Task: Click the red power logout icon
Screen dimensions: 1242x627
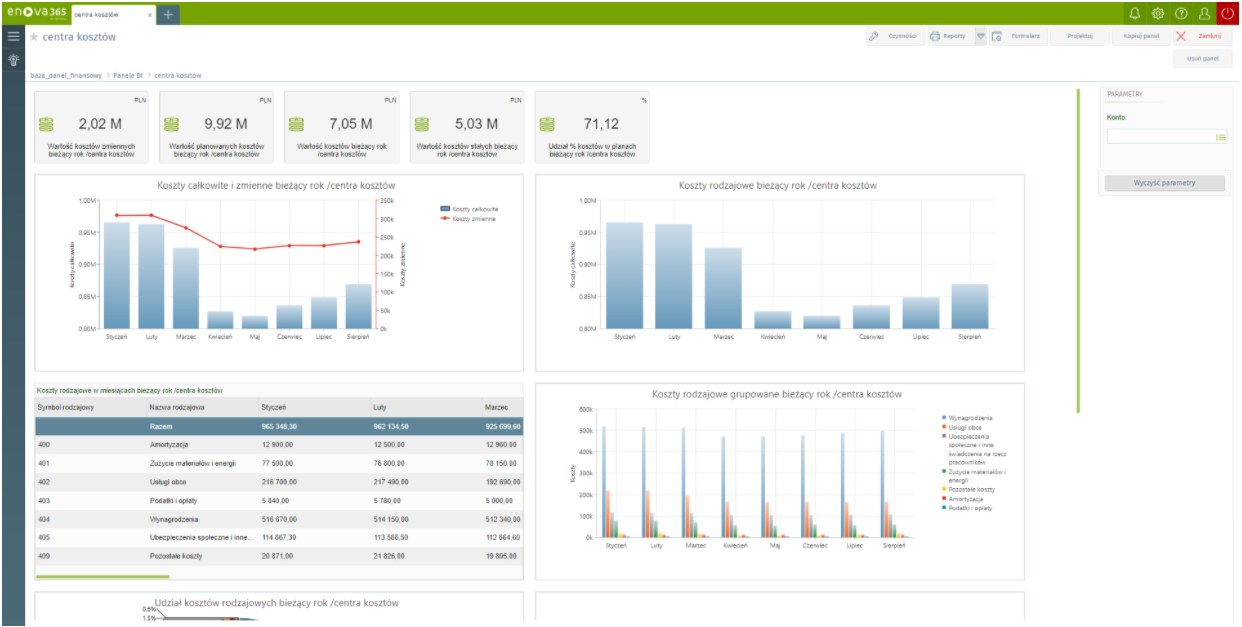Action: [x=1228, y=13]
